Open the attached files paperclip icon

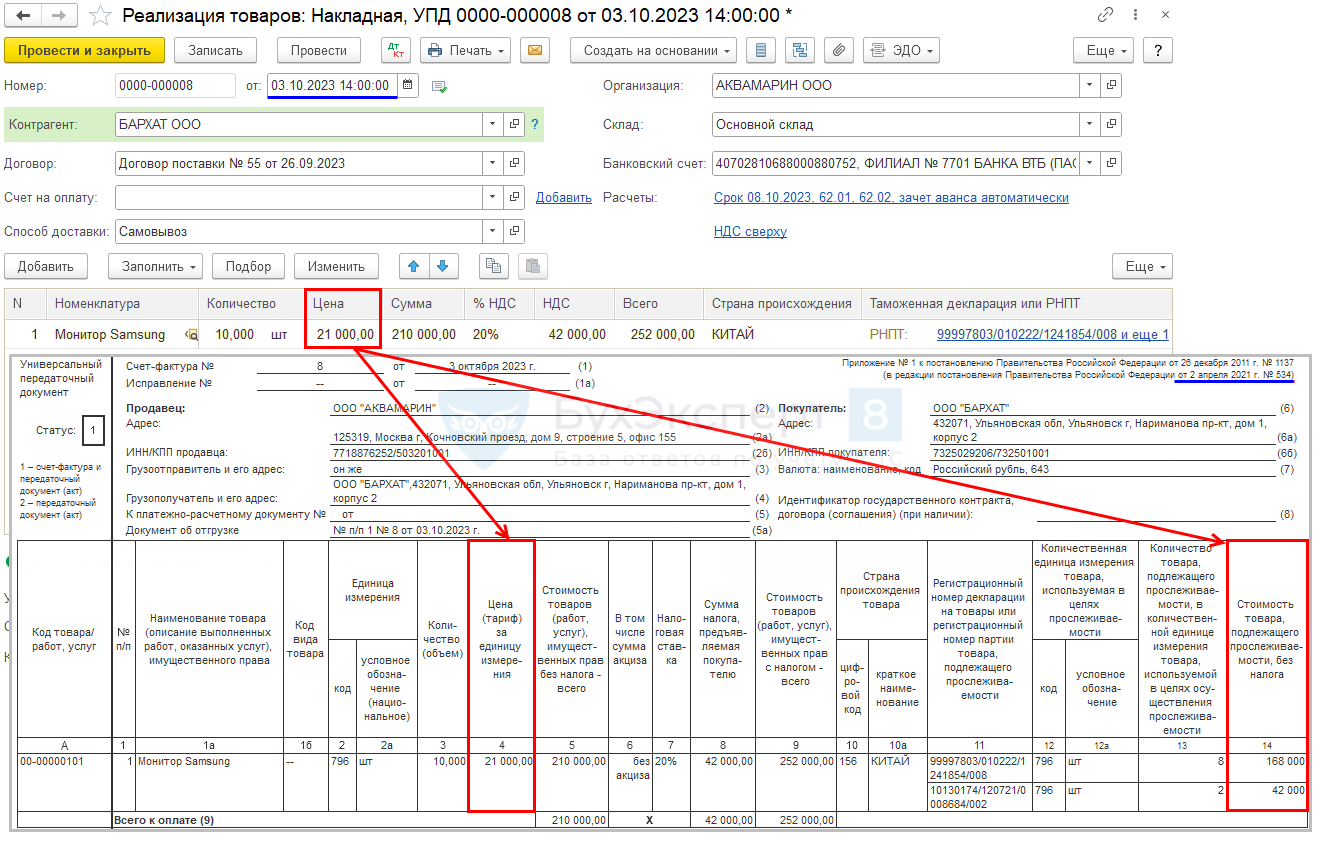(839, 51)
